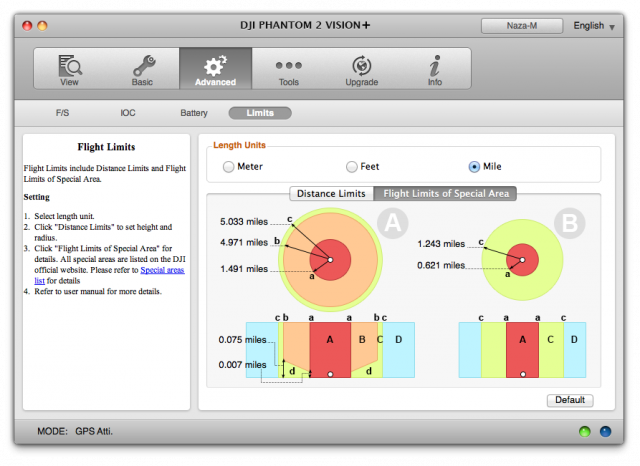The height and width of the screenshot is (466, 640).
Task: Click the Length Units group label
Action: click(240, 145)
